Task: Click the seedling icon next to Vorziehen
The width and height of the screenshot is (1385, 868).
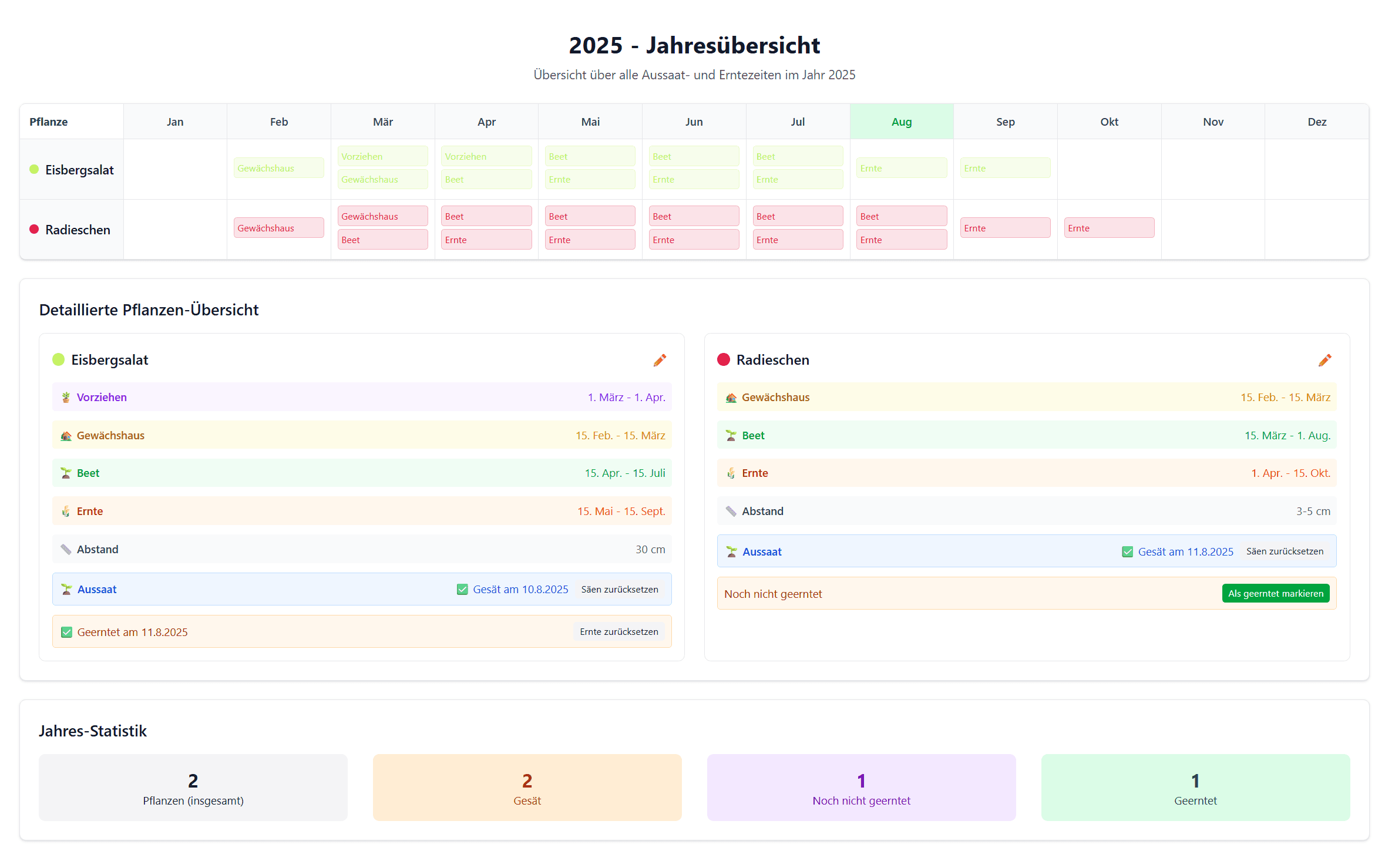Action: click(65, 397)
